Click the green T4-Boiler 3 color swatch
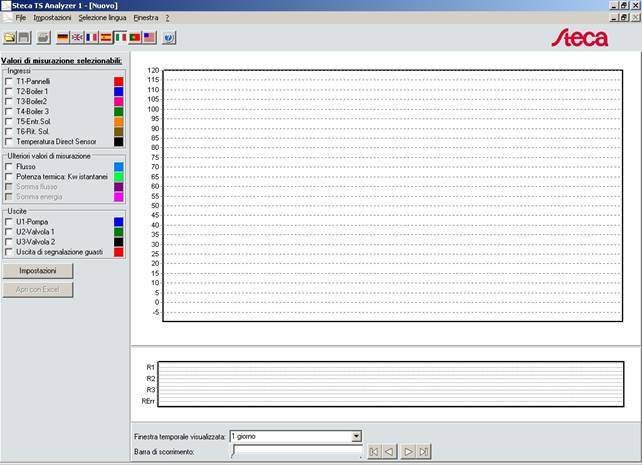 [118, 111]
